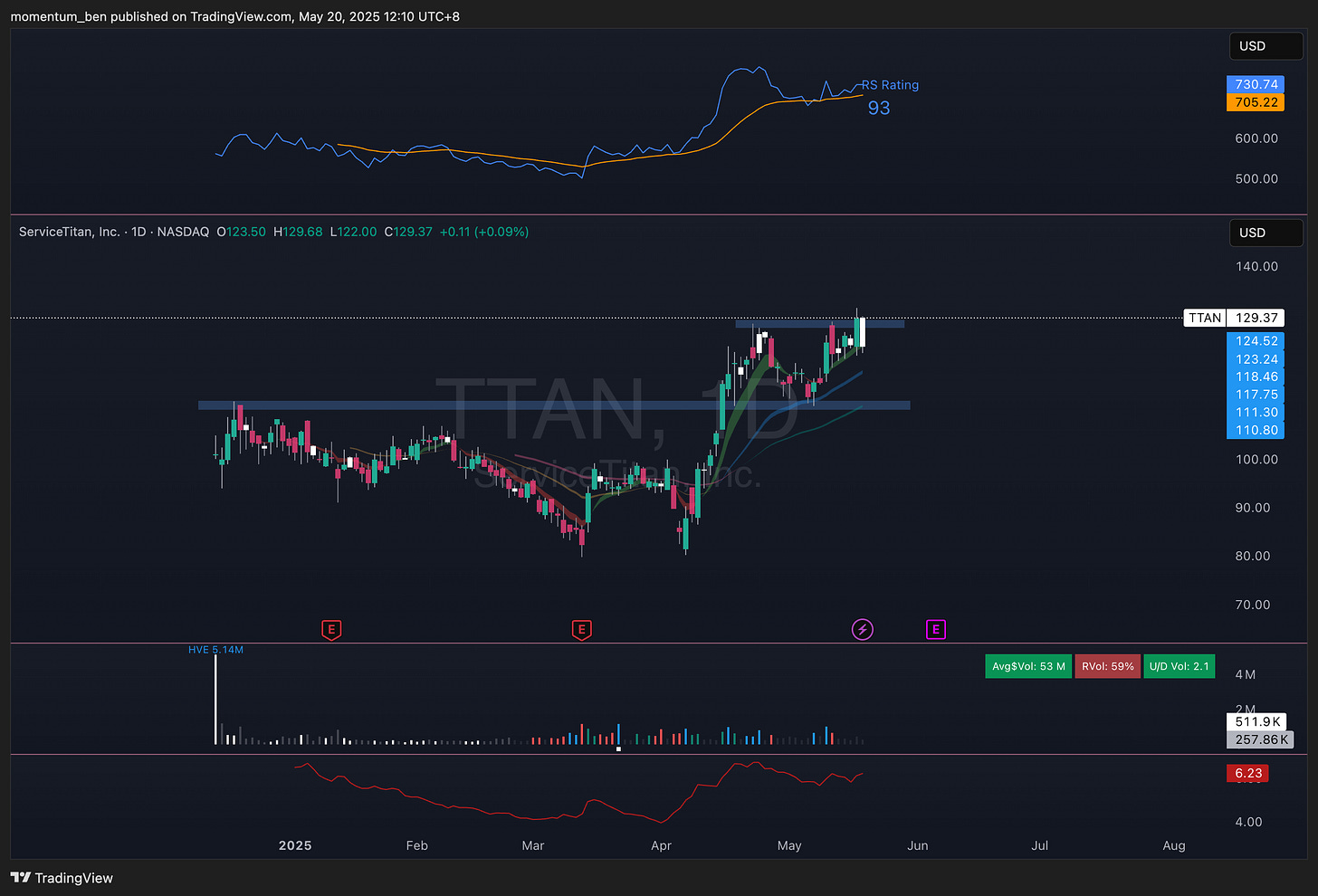
Task: Open the purple lightning-bolt event marker
Action: [863, 629]
